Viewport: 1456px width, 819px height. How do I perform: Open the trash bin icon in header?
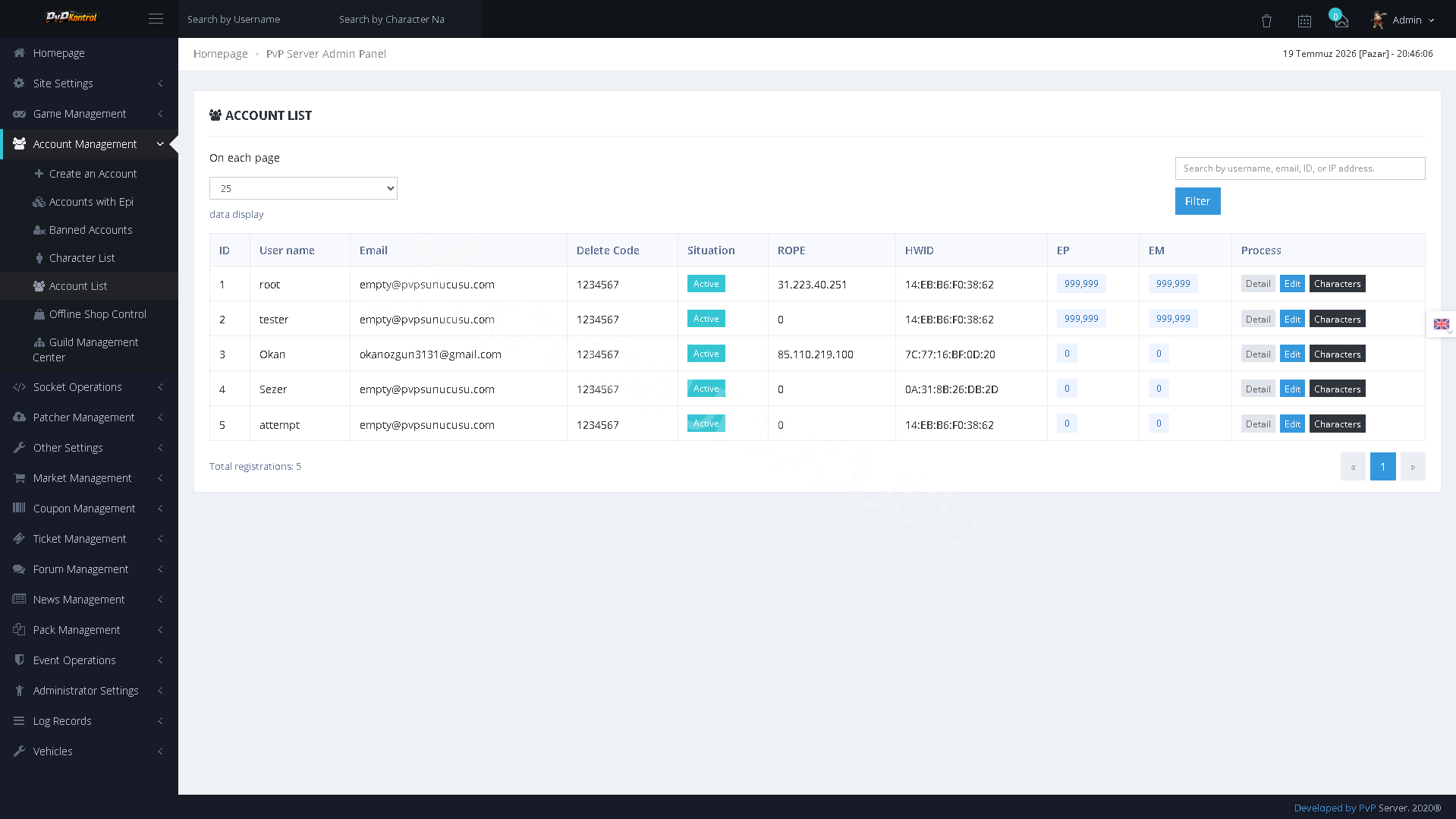(1266, 20)
